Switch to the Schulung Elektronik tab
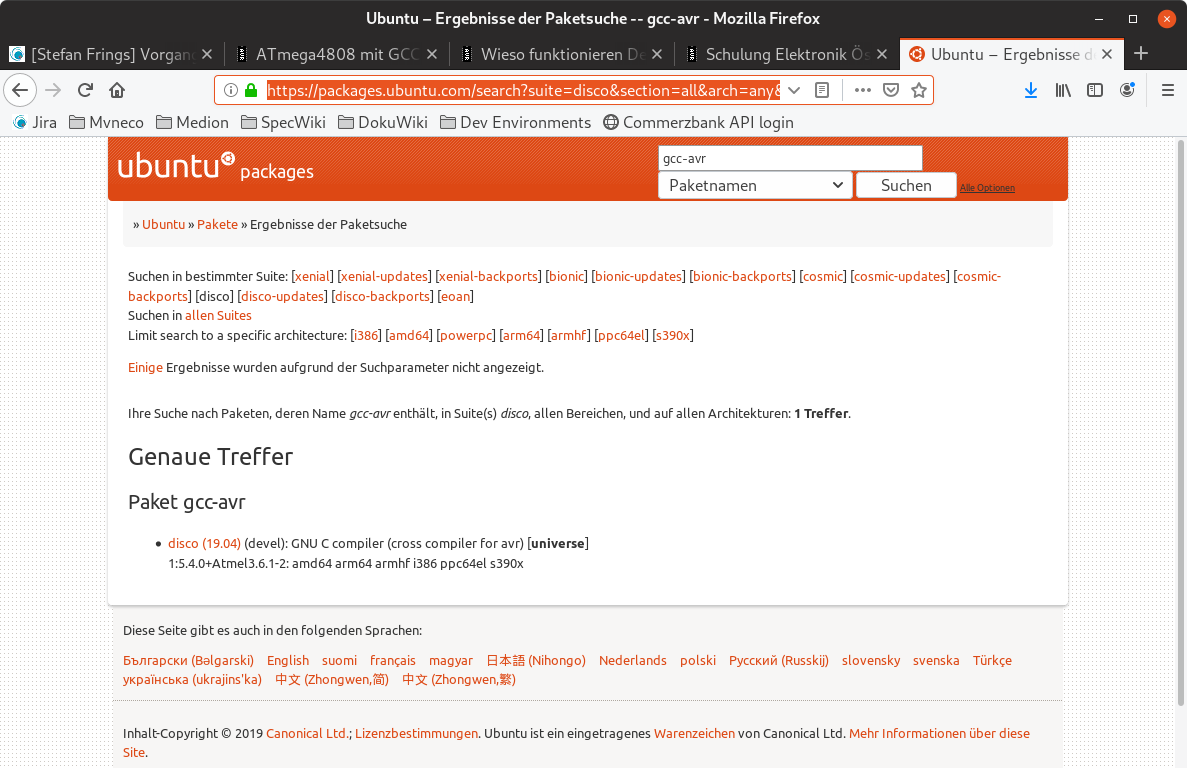The image size is (1187, 768). (x=787, y=54)
